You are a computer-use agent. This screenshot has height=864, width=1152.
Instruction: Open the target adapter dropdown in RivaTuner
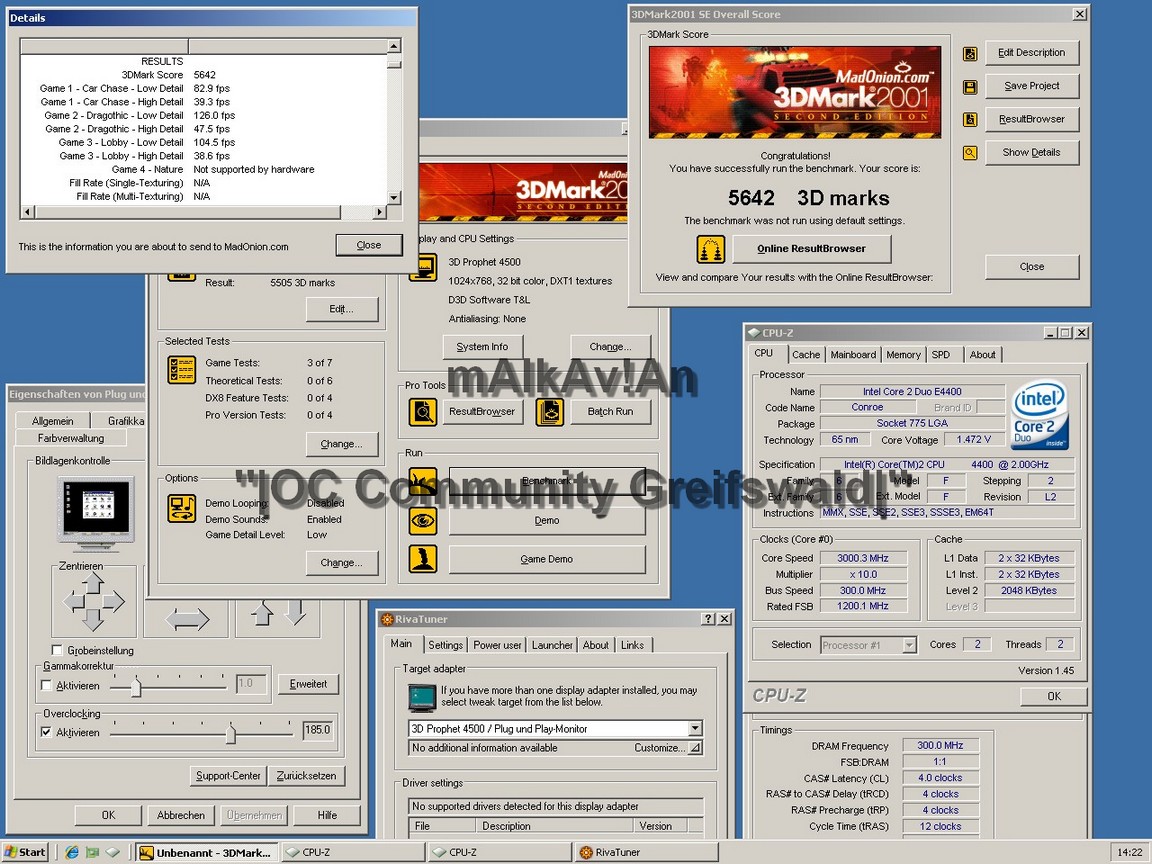[x=695, y=729]
